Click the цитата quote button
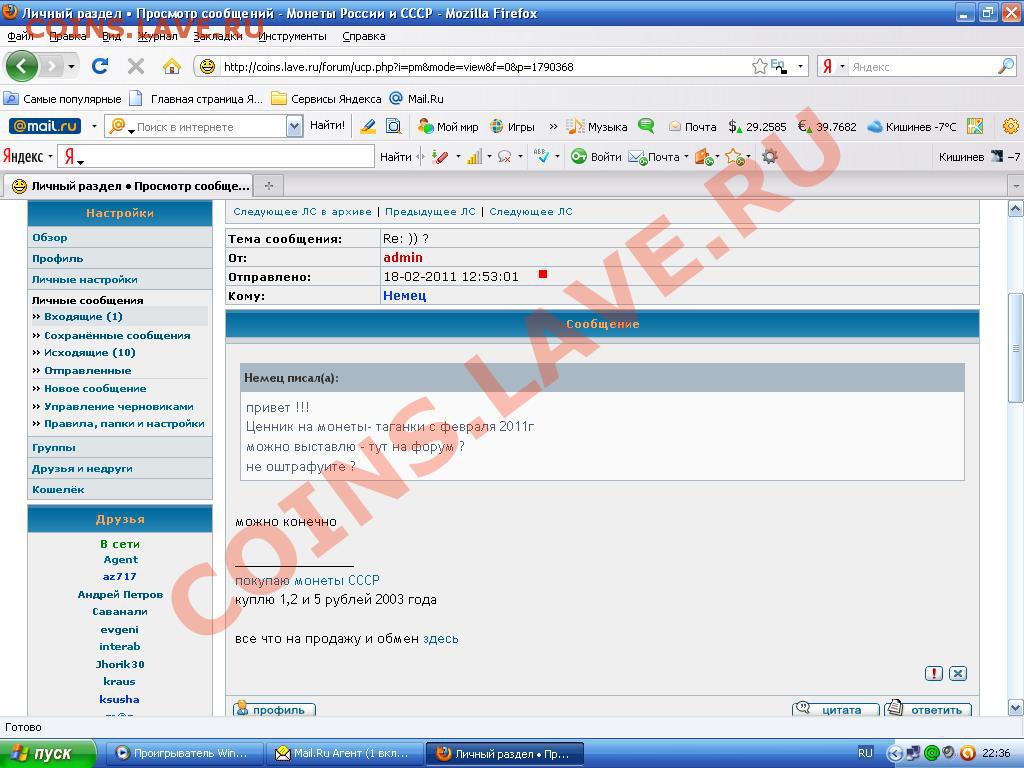The image size is (1024, 768). (x=835, y=709)
